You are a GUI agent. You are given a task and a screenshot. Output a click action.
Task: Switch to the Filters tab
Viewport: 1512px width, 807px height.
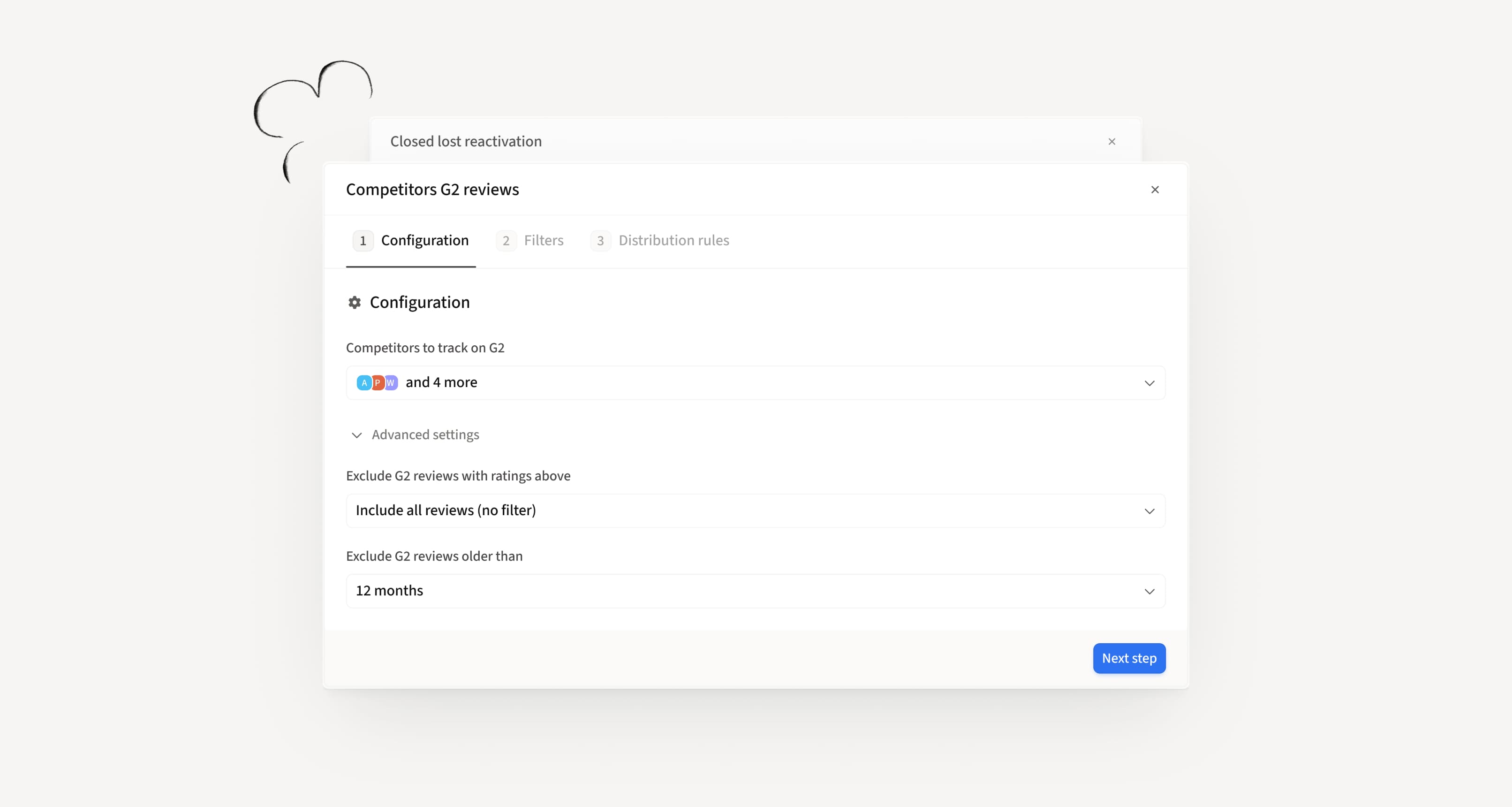pos(543,241)
